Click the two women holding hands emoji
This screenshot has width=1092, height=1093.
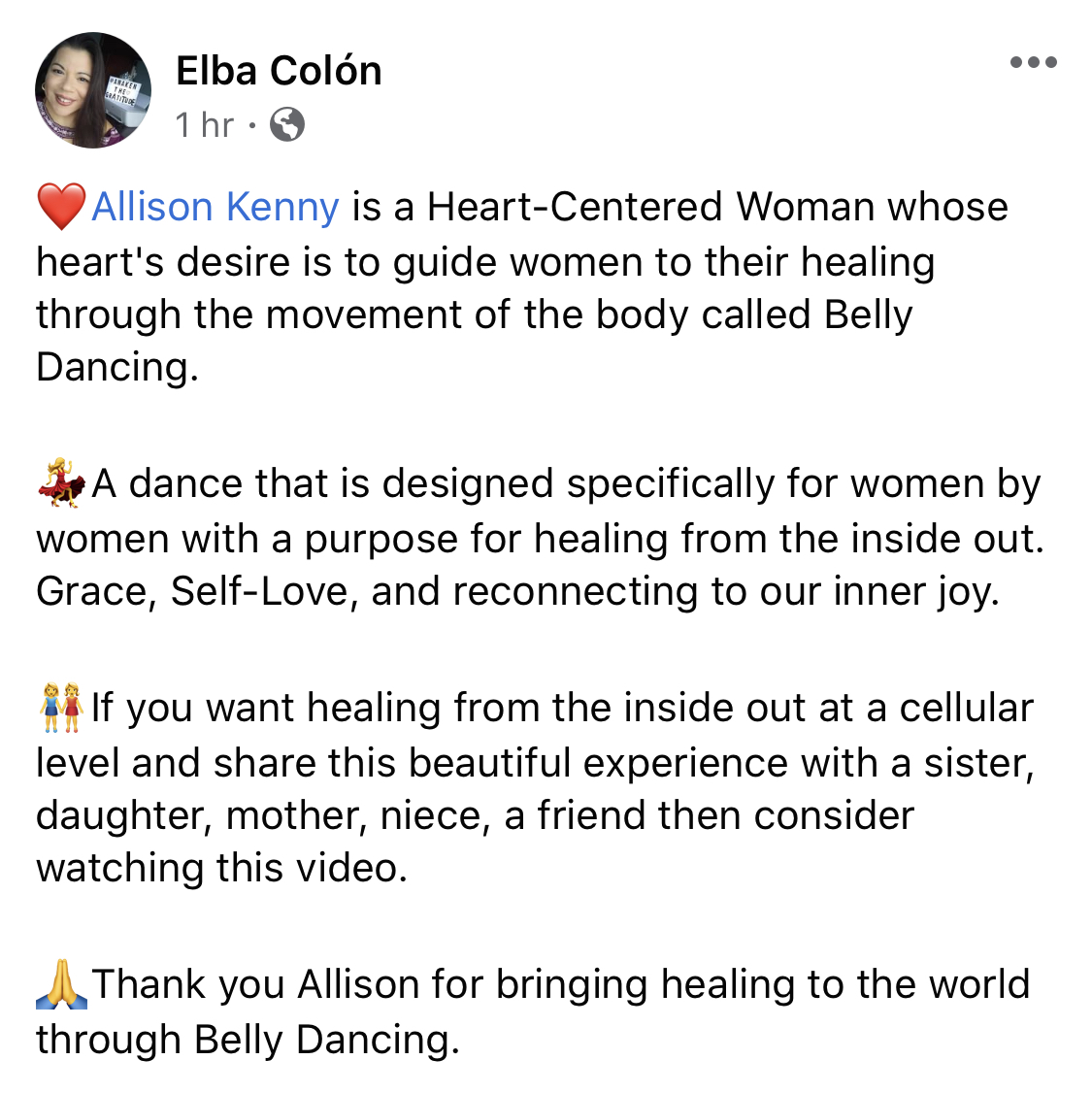tap(61, 708)
